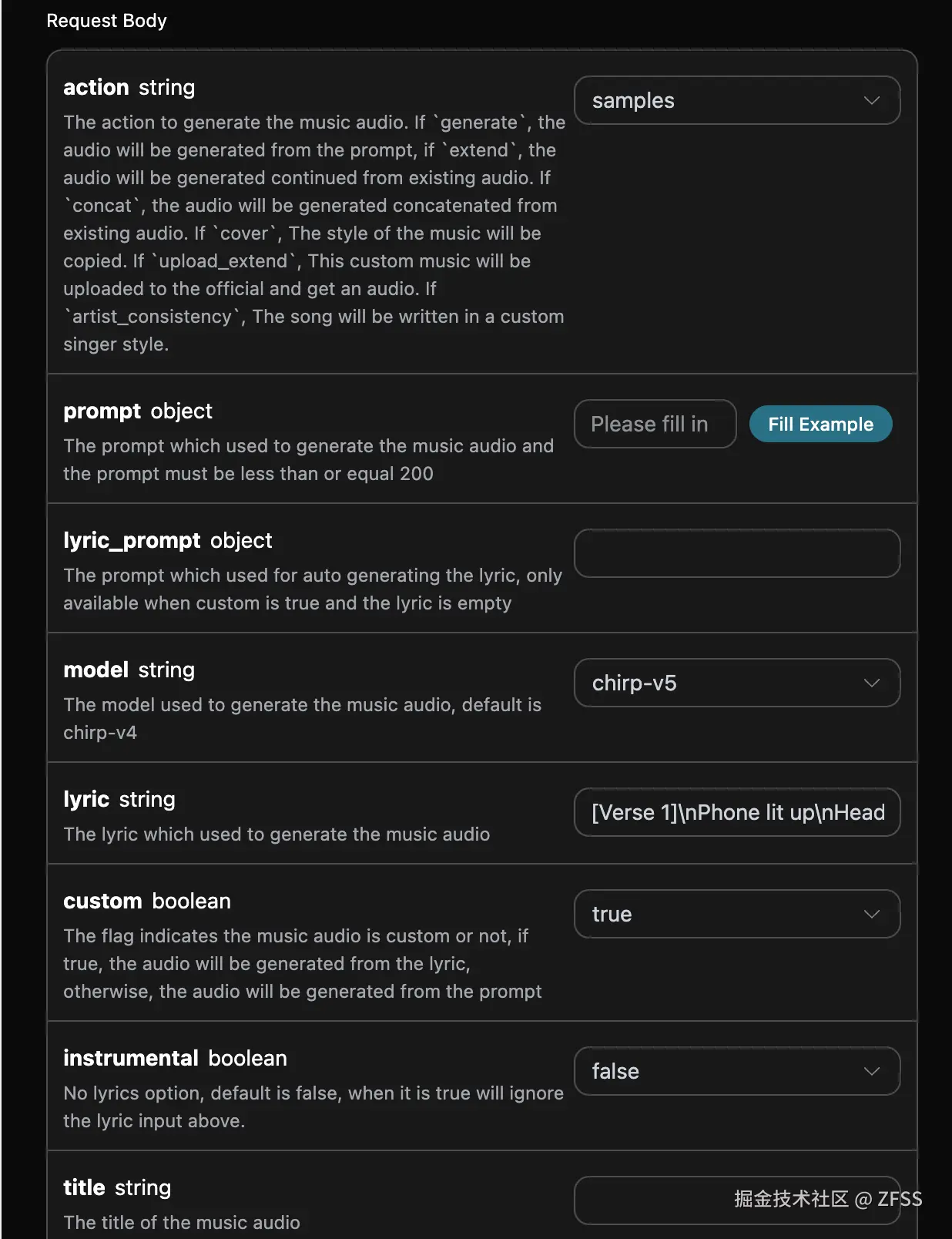Click the prompt parameter name label
Image resolution: width=952 pixels, height=1239 pixels.
(102, 411)
